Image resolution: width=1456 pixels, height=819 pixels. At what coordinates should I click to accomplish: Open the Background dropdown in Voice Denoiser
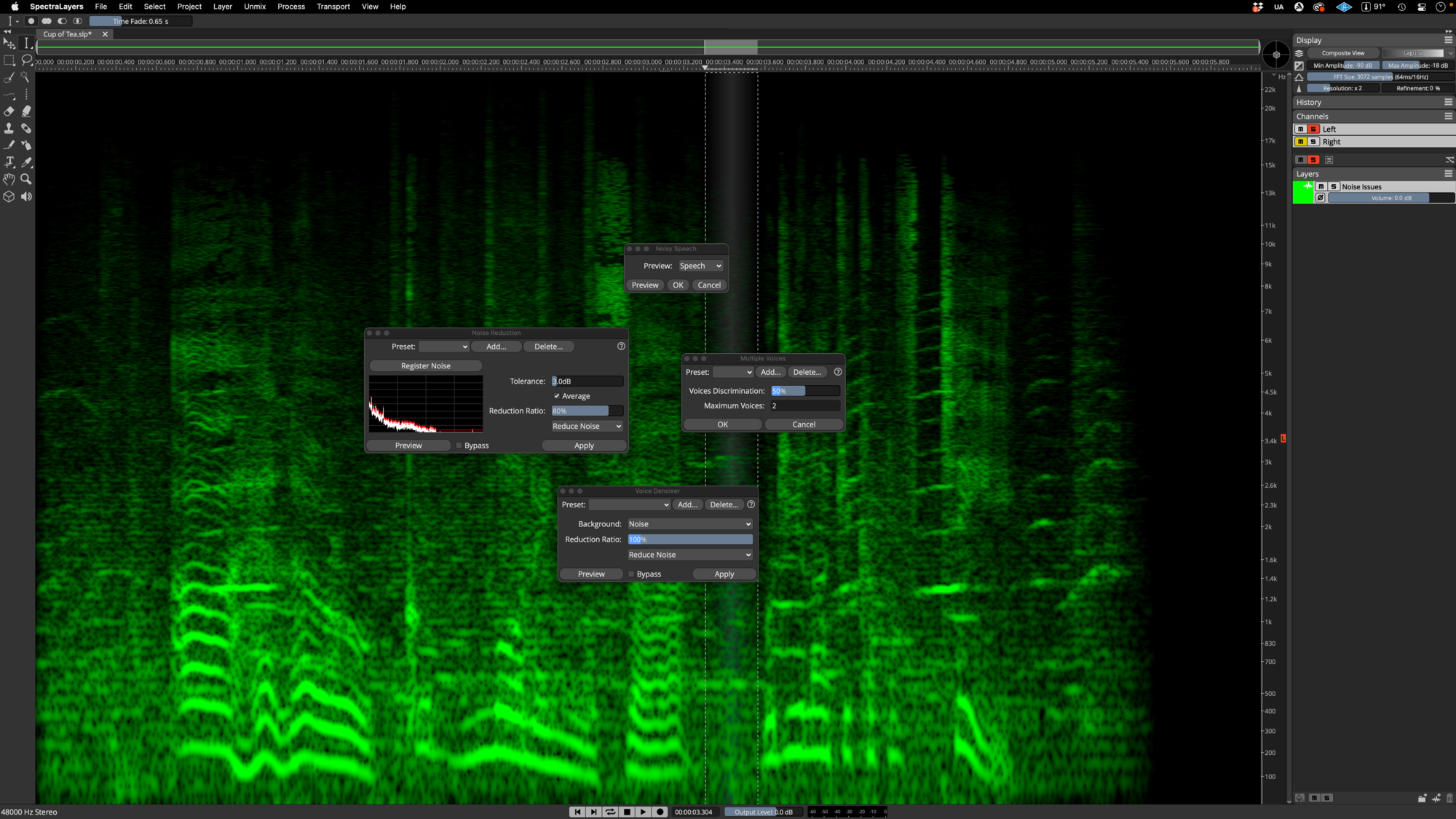tap(689, 523)
